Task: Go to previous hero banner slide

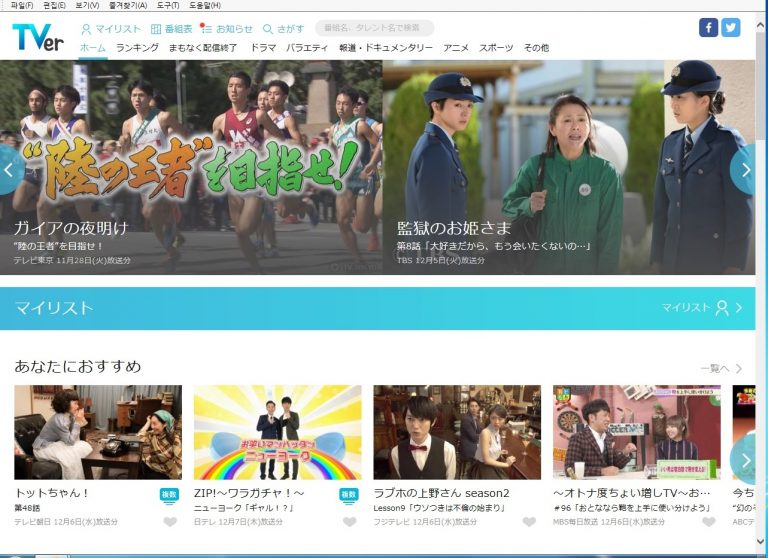Action: click(x=9, y=170)
